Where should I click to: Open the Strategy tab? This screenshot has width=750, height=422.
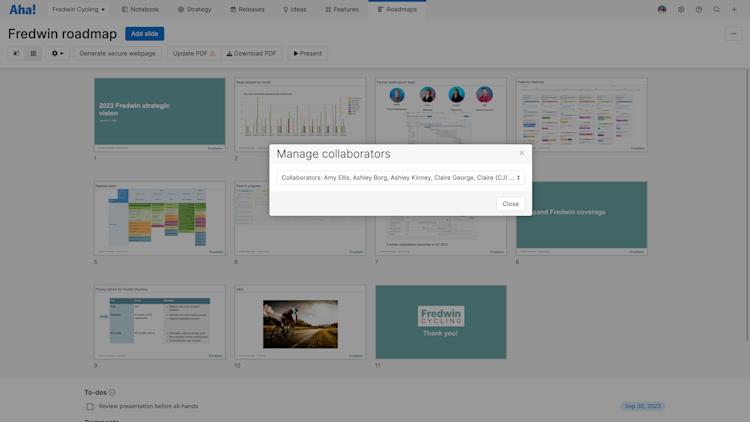click(x=195, y=9)
